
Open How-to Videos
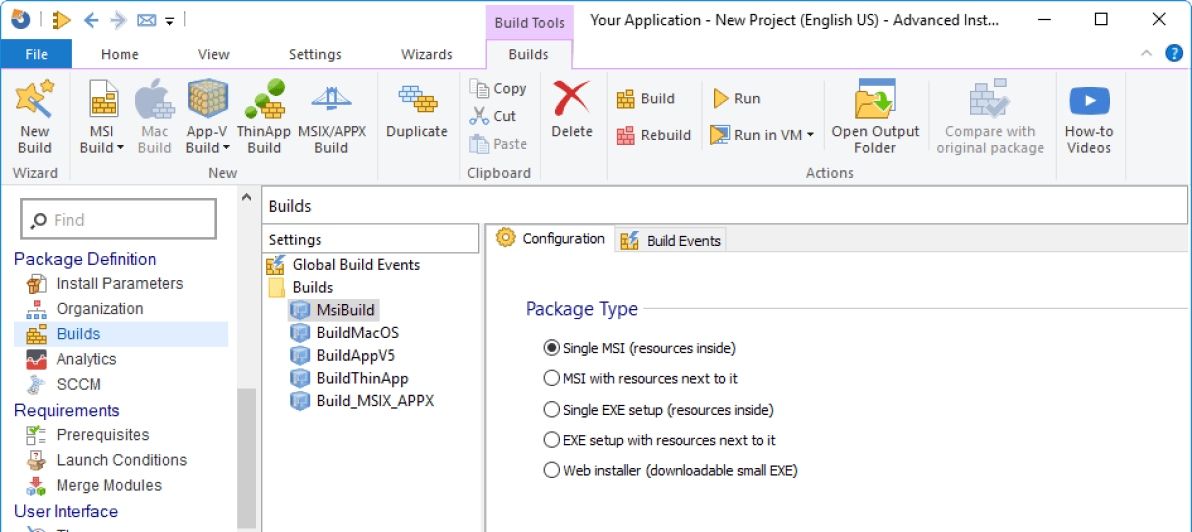(x=1088, y=118)
